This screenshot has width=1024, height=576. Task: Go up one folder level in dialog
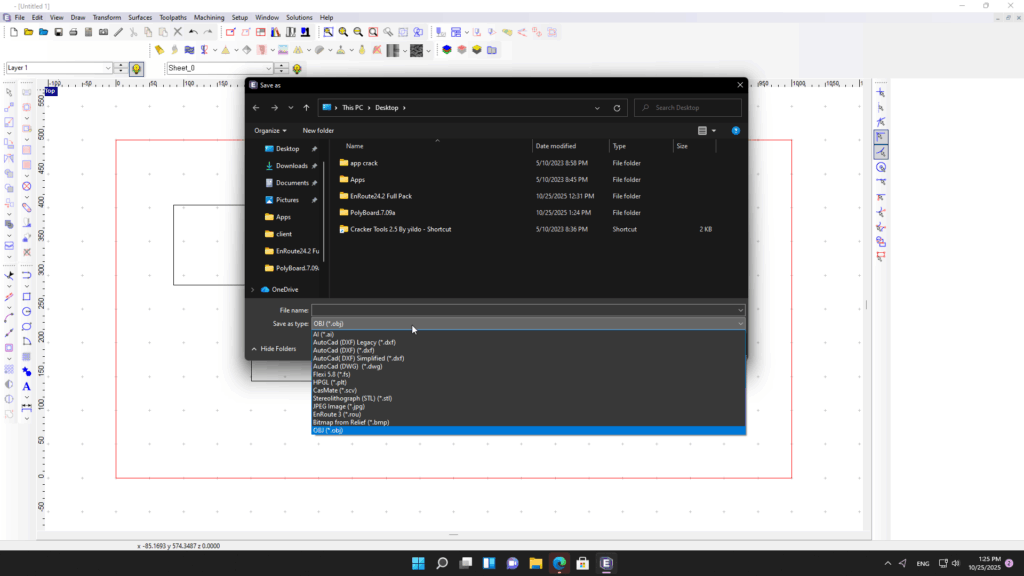point(306,108)
